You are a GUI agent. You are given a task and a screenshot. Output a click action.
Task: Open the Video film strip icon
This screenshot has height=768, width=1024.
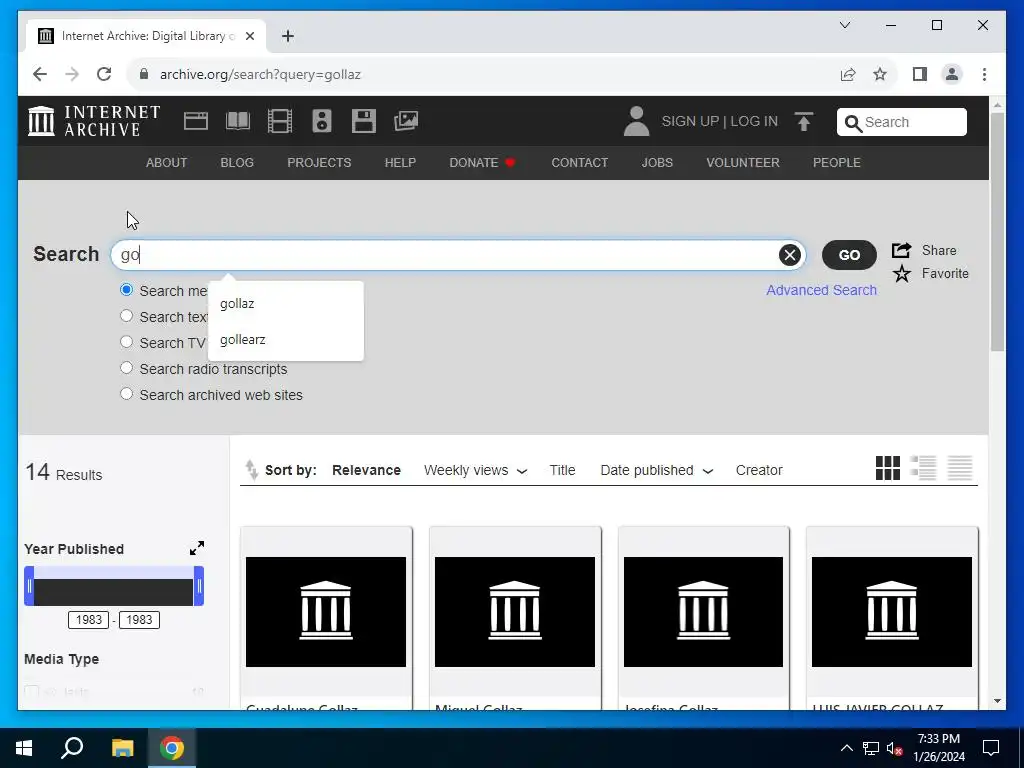tap(280, 121)
